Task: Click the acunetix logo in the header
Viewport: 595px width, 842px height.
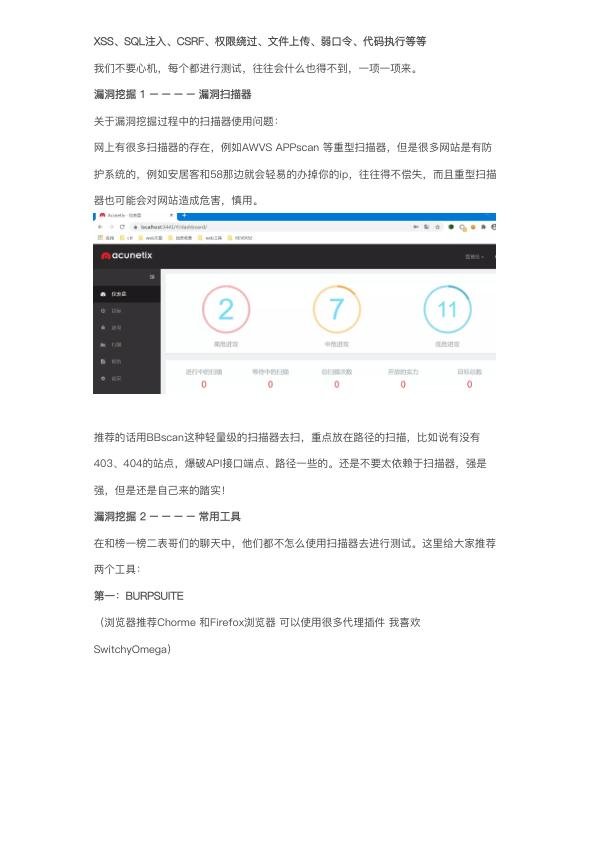Action: [127, 256]
